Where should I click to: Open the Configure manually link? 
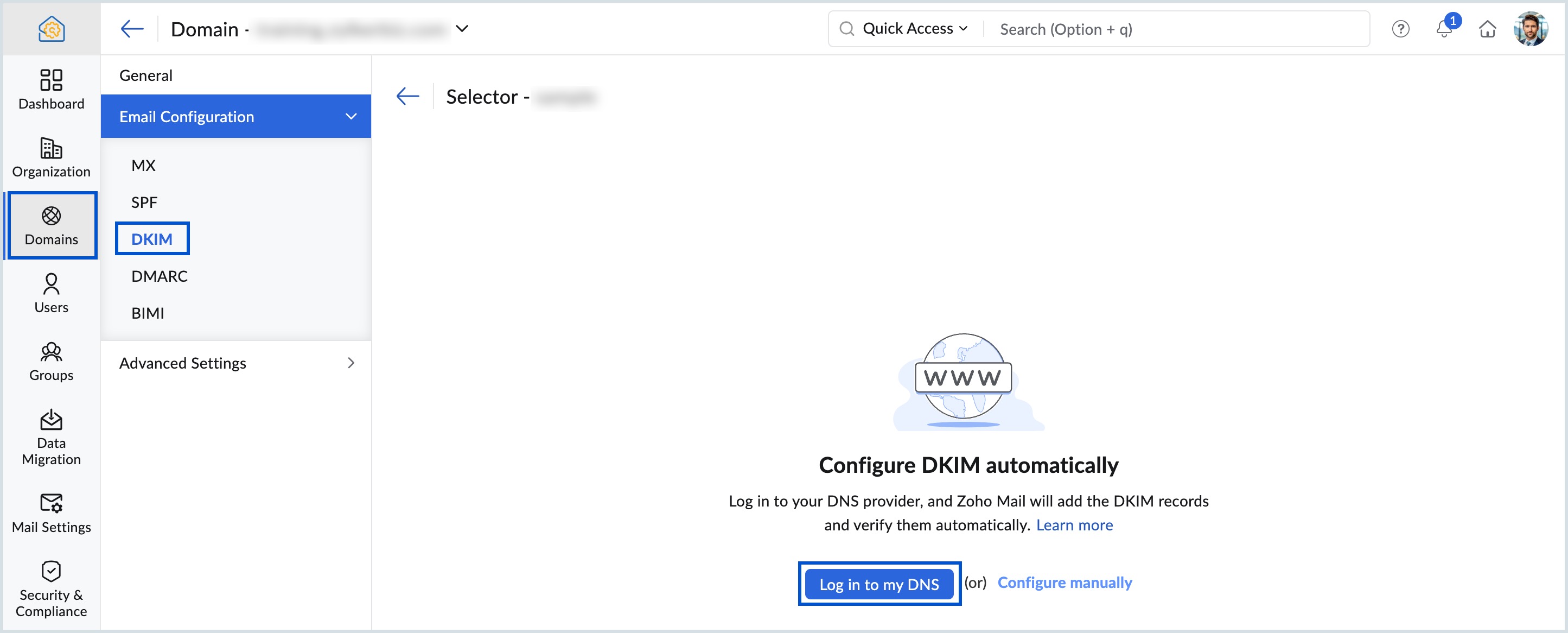click(1064, 583)
